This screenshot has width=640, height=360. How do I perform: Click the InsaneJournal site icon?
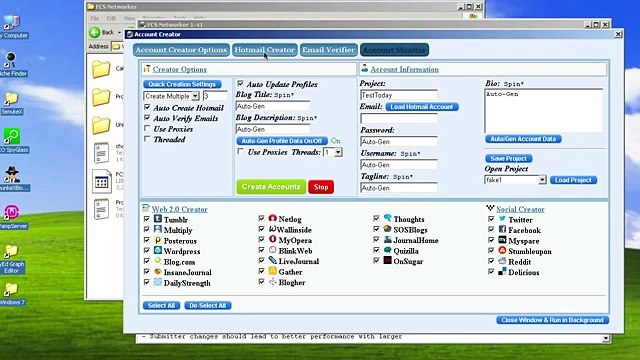coord(158,272)
